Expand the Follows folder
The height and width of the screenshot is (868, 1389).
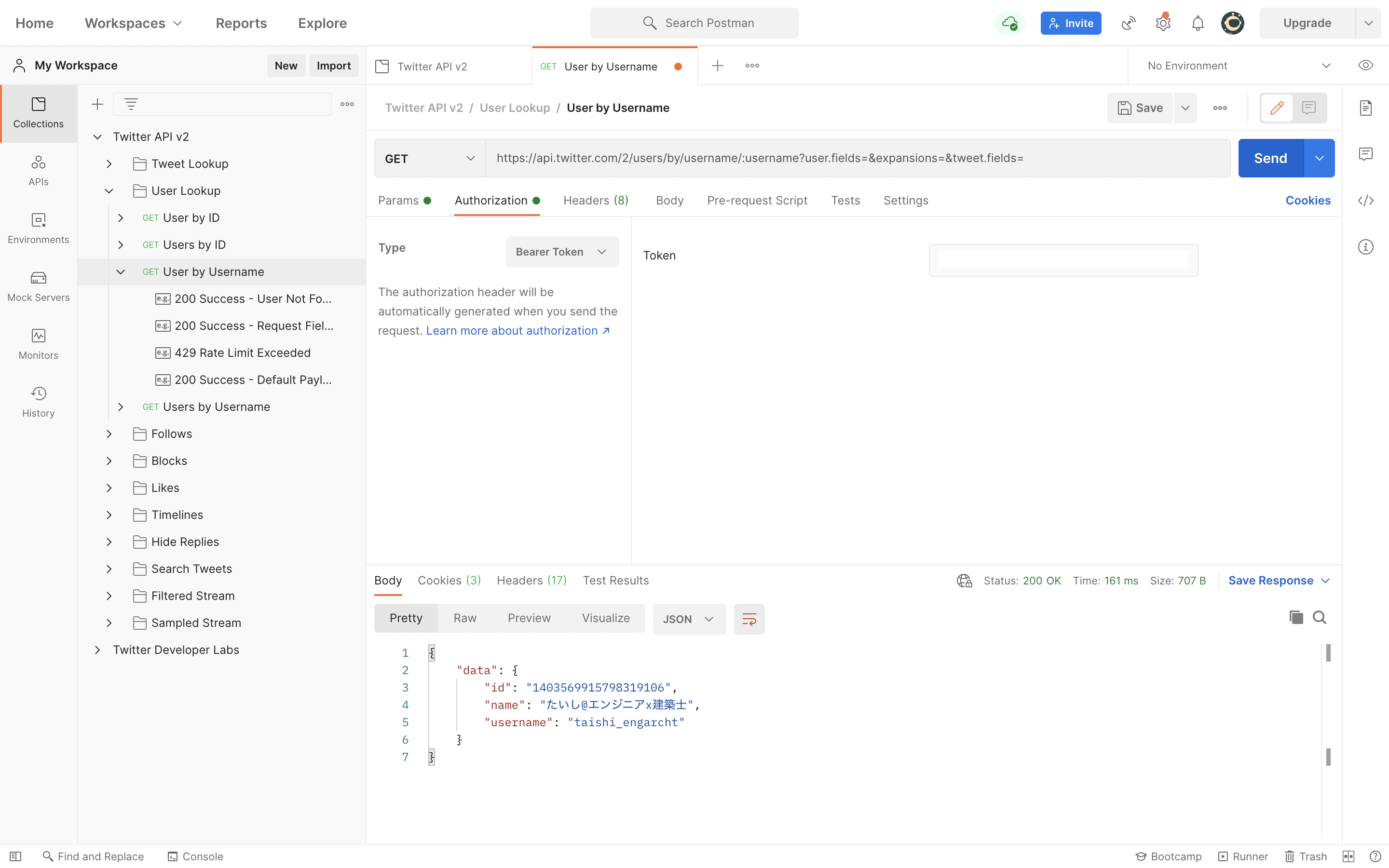click(109, 434)
